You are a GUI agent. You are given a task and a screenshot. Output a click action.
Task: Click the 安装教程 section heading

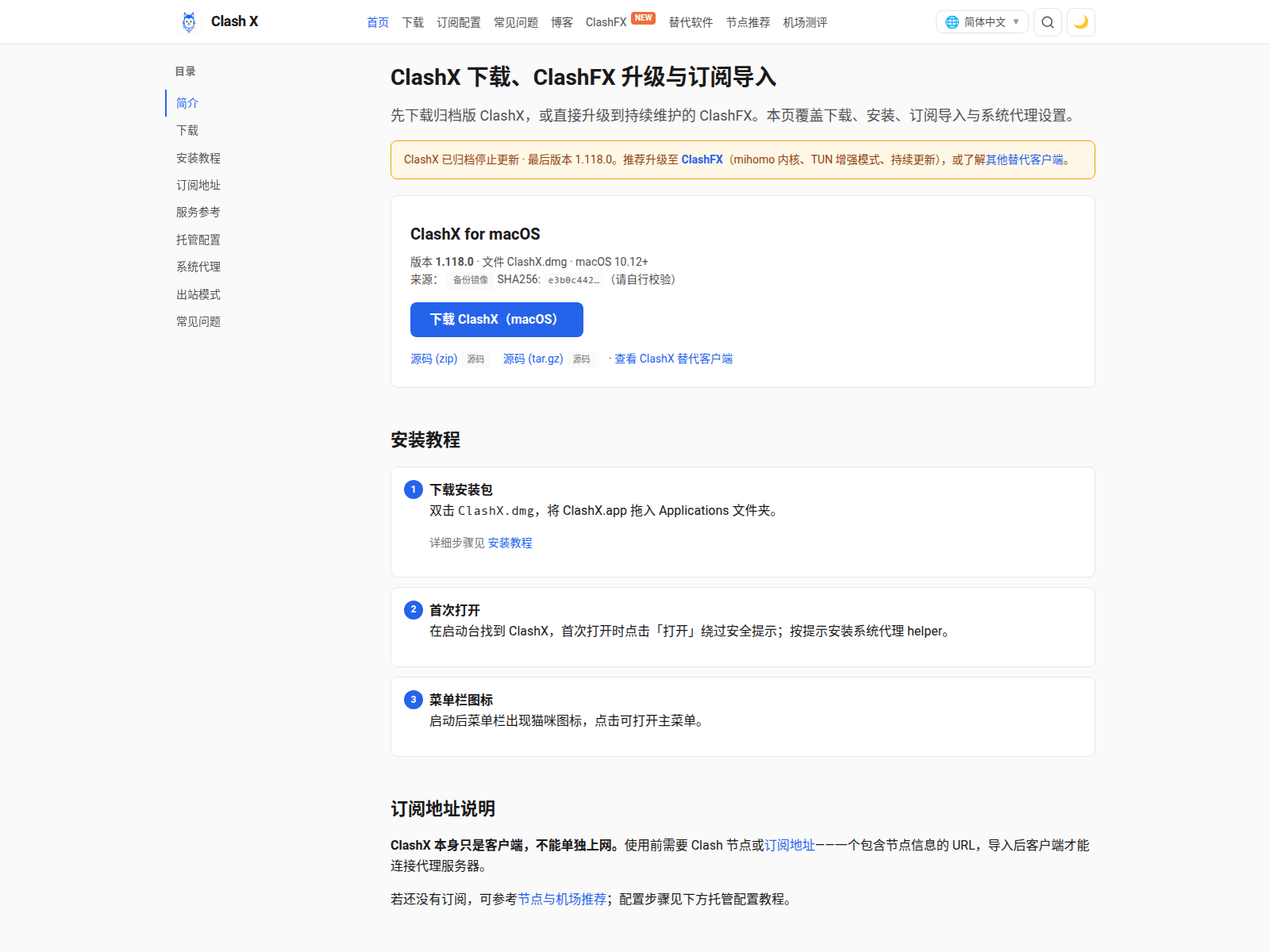[425, 440]
